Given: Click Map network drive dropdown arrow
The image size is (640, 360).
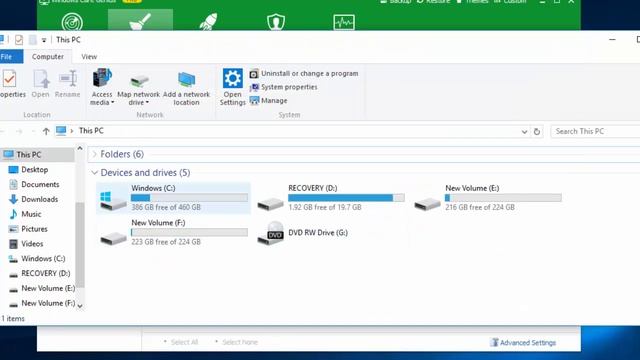Looking at the screenshot, I should click(x=147, y=102).
